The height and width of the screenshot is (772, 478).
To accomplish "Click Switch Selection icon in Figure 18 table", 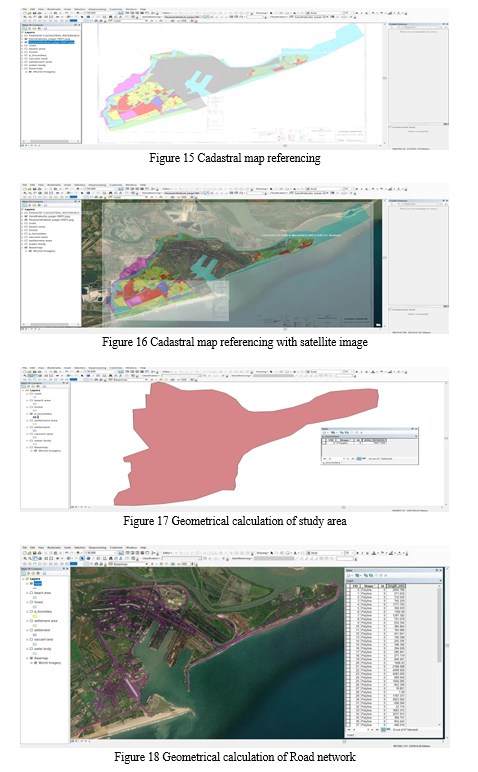I will [371, 576].
